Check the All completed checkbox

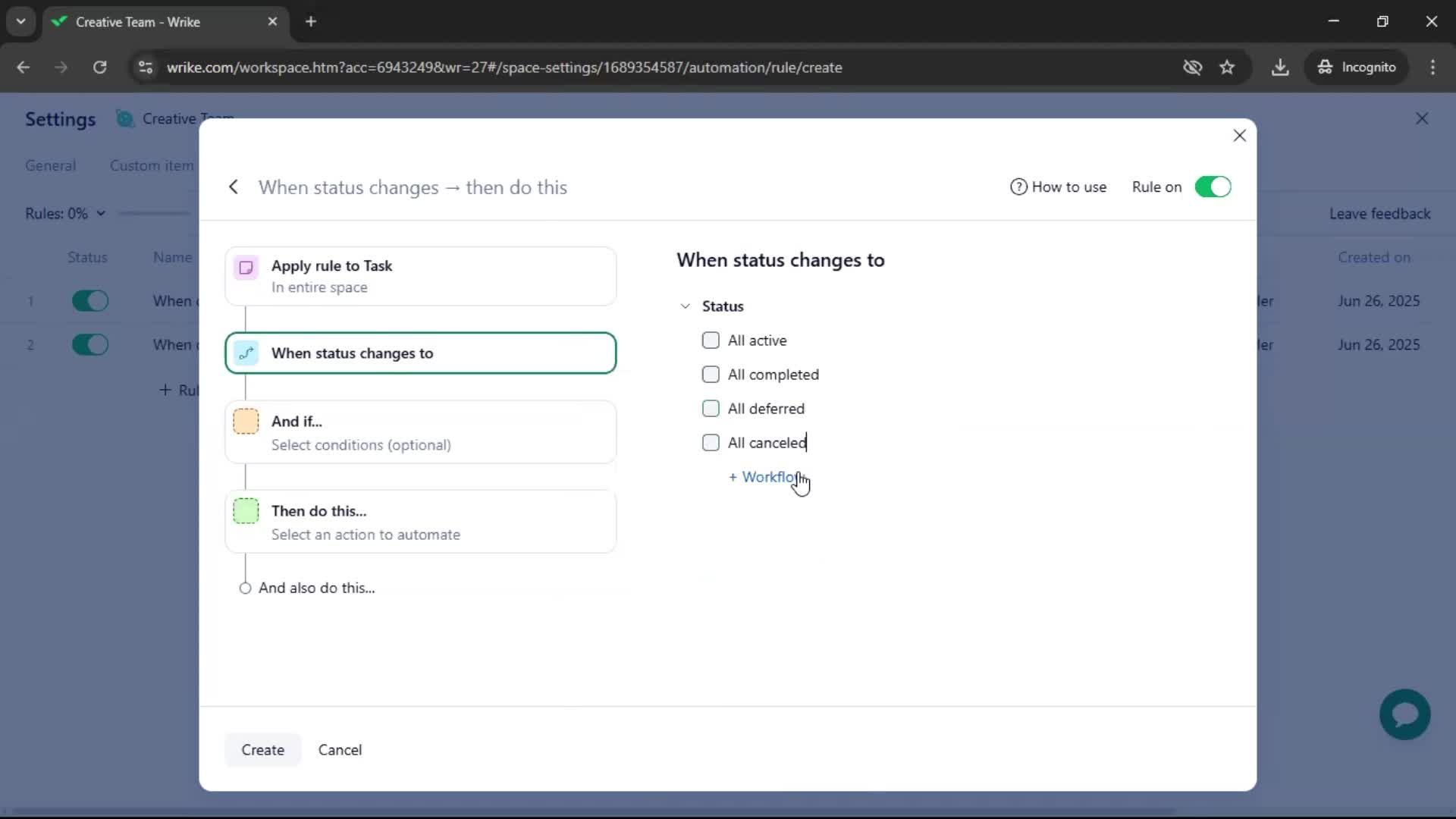[711, 375]
